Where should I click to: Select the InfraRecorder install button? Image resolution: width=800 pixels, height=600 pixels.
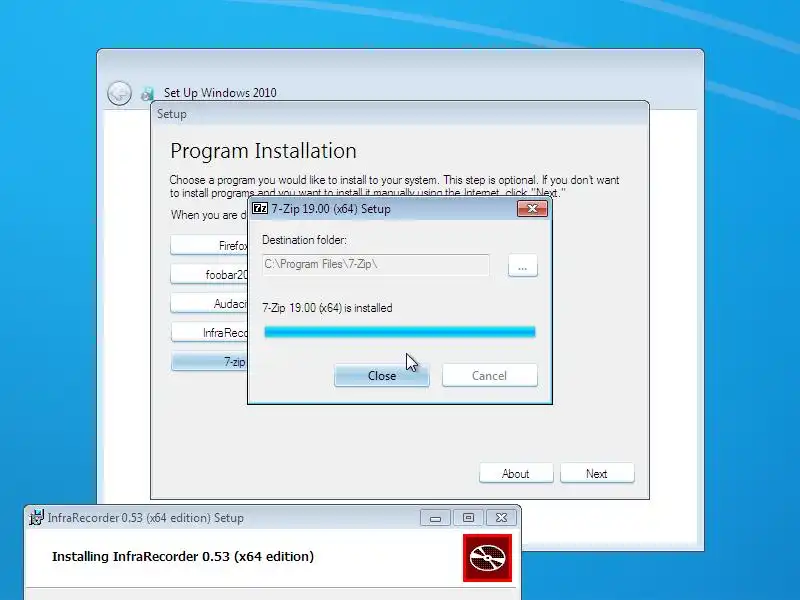pos(210,333)
